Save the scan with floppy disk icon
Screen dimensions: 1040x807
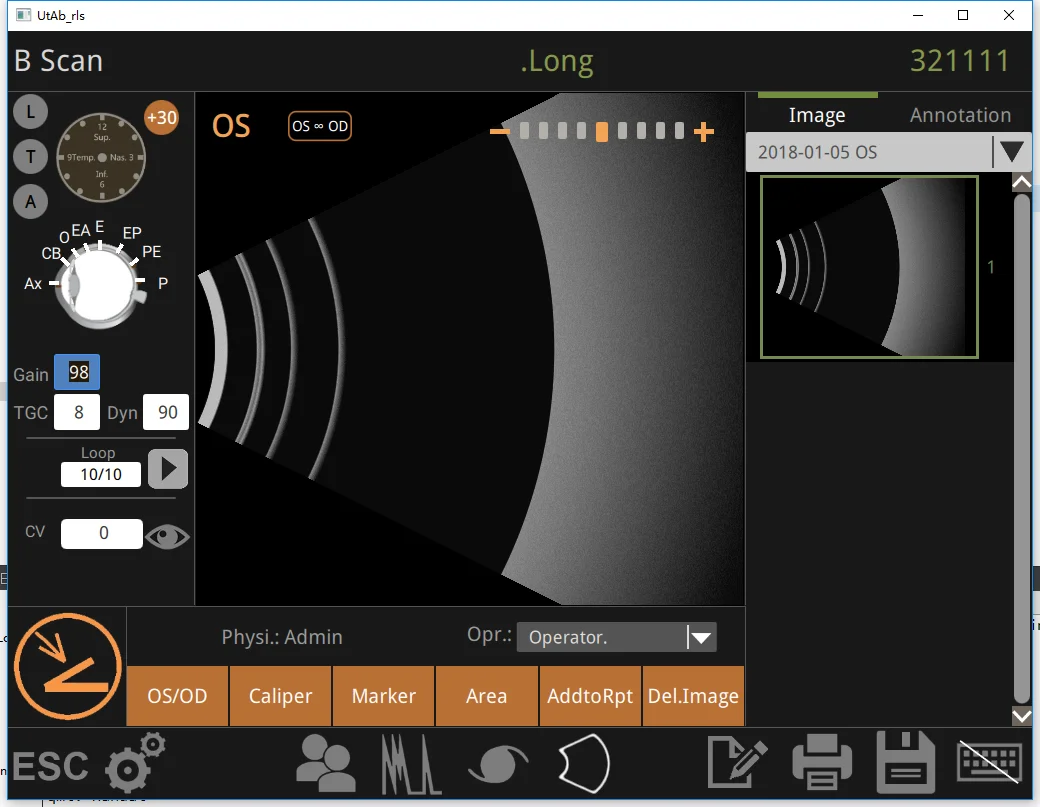point(906,764)
